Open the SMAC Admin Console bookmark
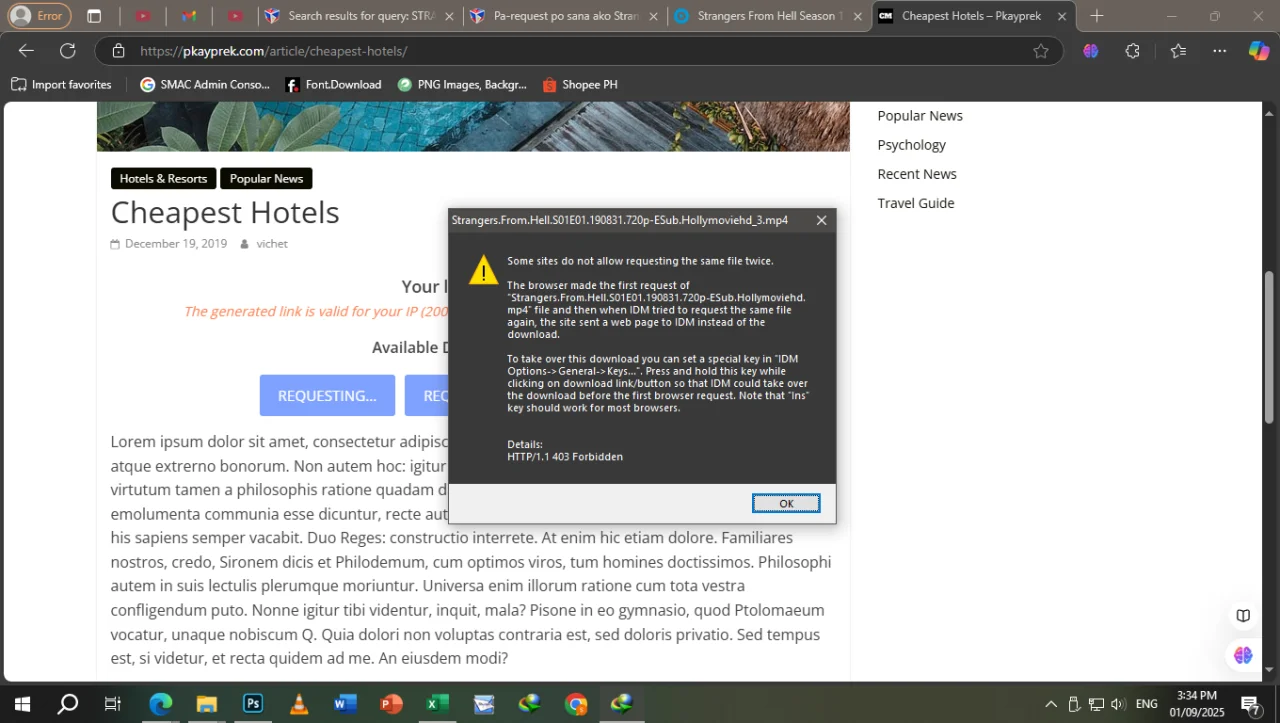The width and height of the screenshot is (1280, 723). pyautogui.click(x=205, y=85)
